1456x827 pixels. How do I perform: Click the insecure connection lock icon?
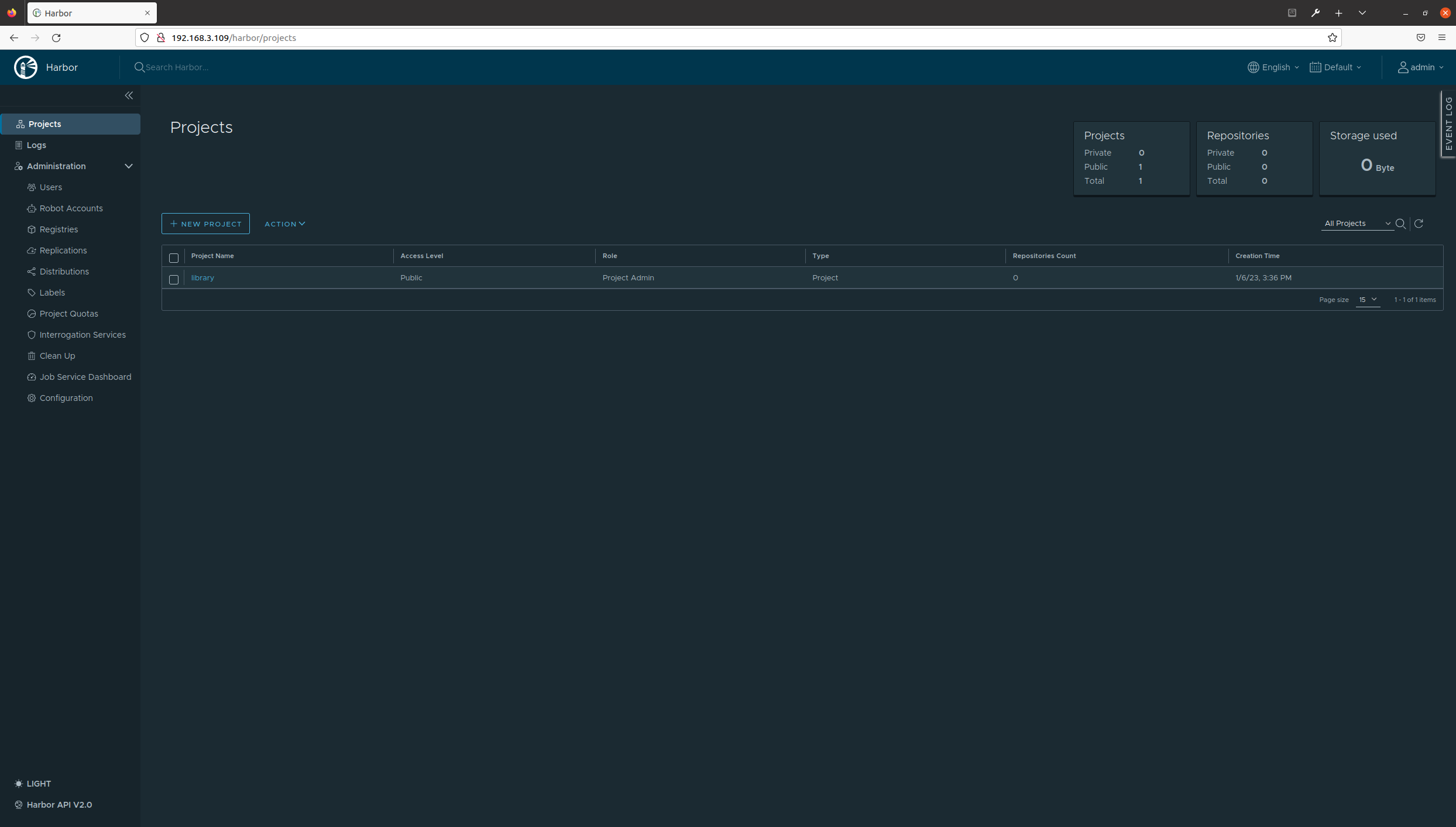[161, 37]
